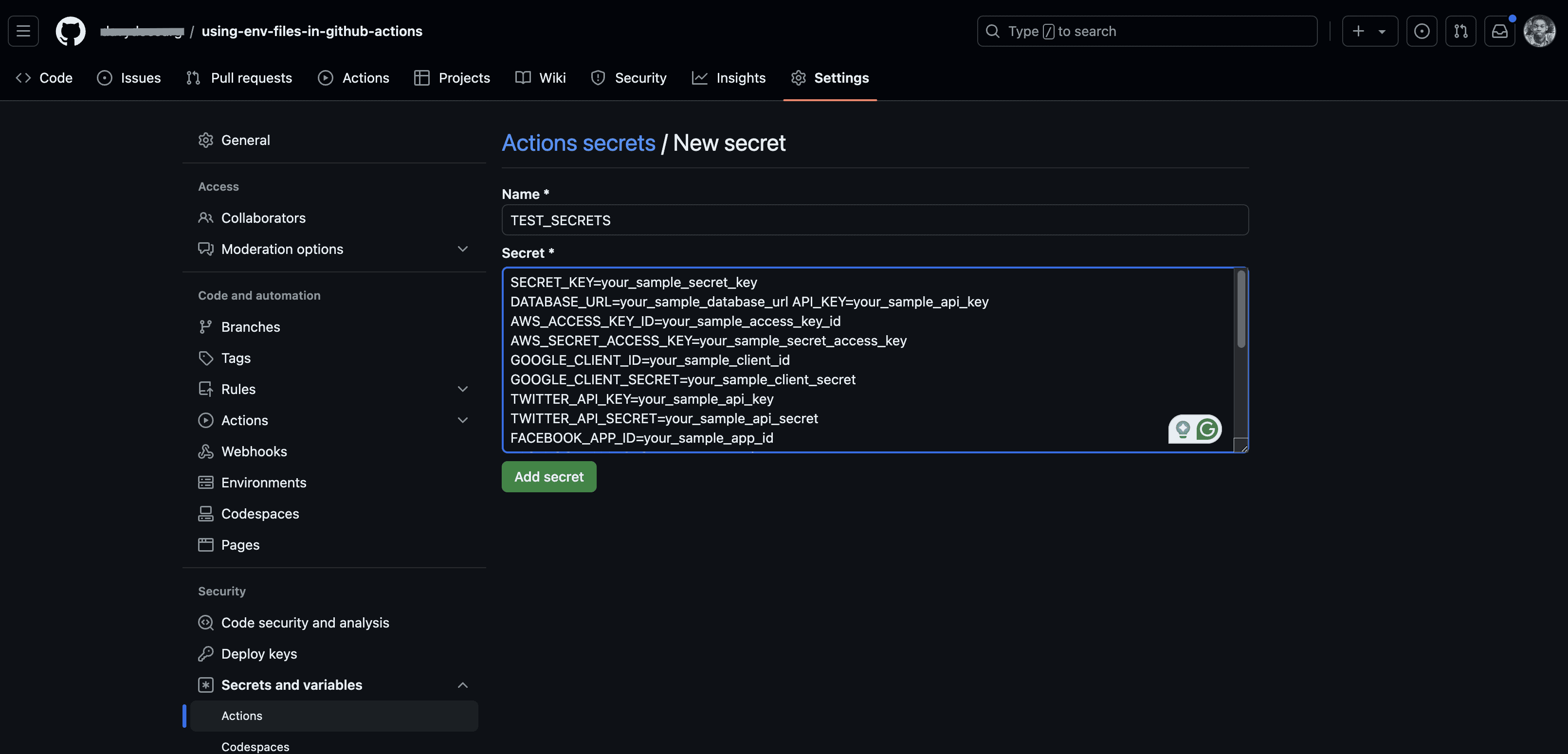This screenshot has height=754, width=1568.
Task: Click the Branches git-branch icon
Action: coord(206,327)
